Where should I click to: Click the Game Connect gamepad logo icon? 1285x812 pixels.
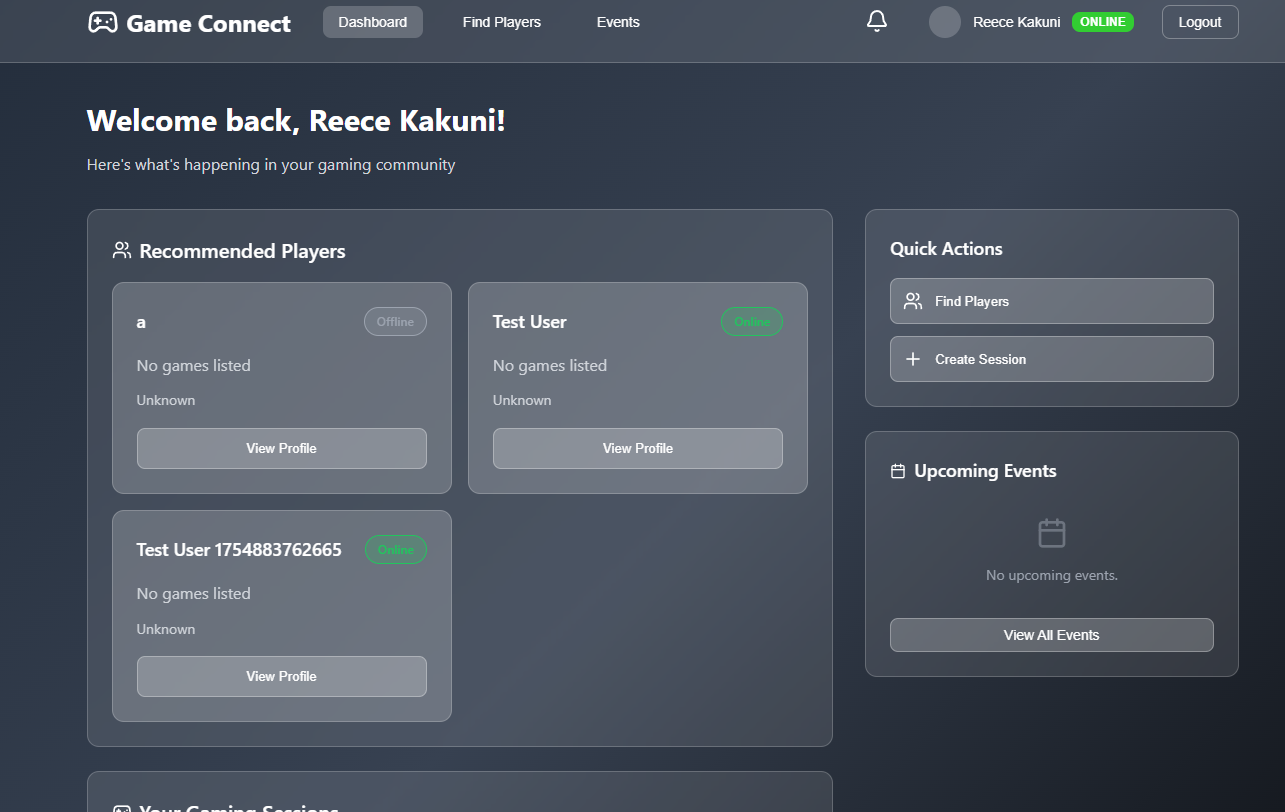[102, 22]
